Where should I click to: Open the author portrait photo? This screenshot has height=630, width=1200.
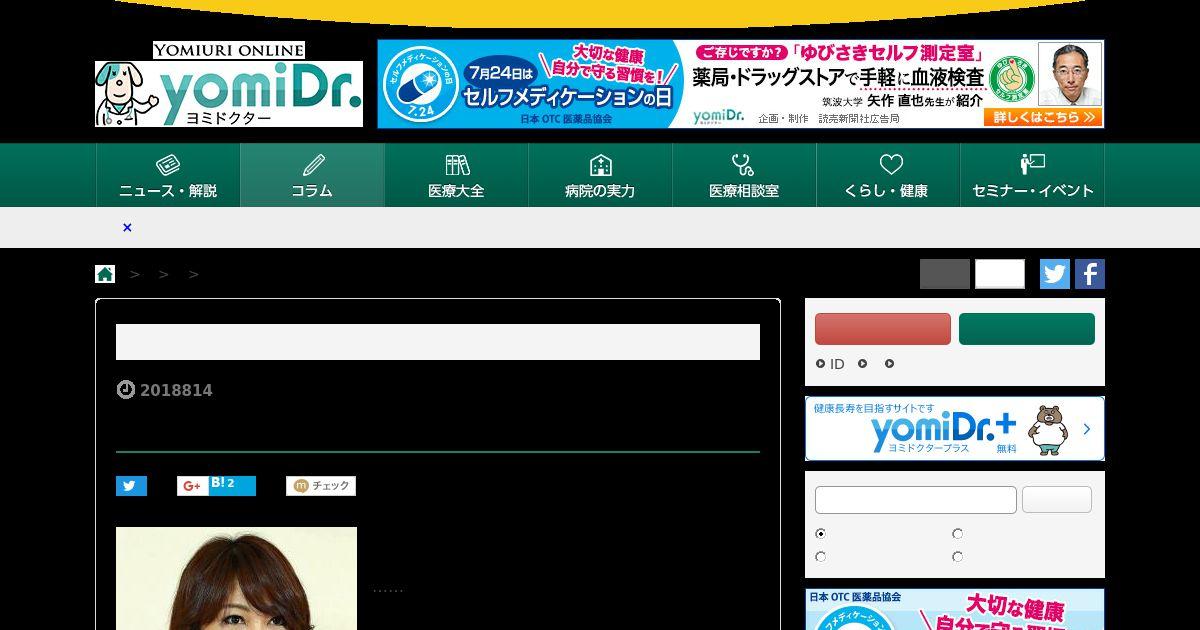[x=236, y=578]
